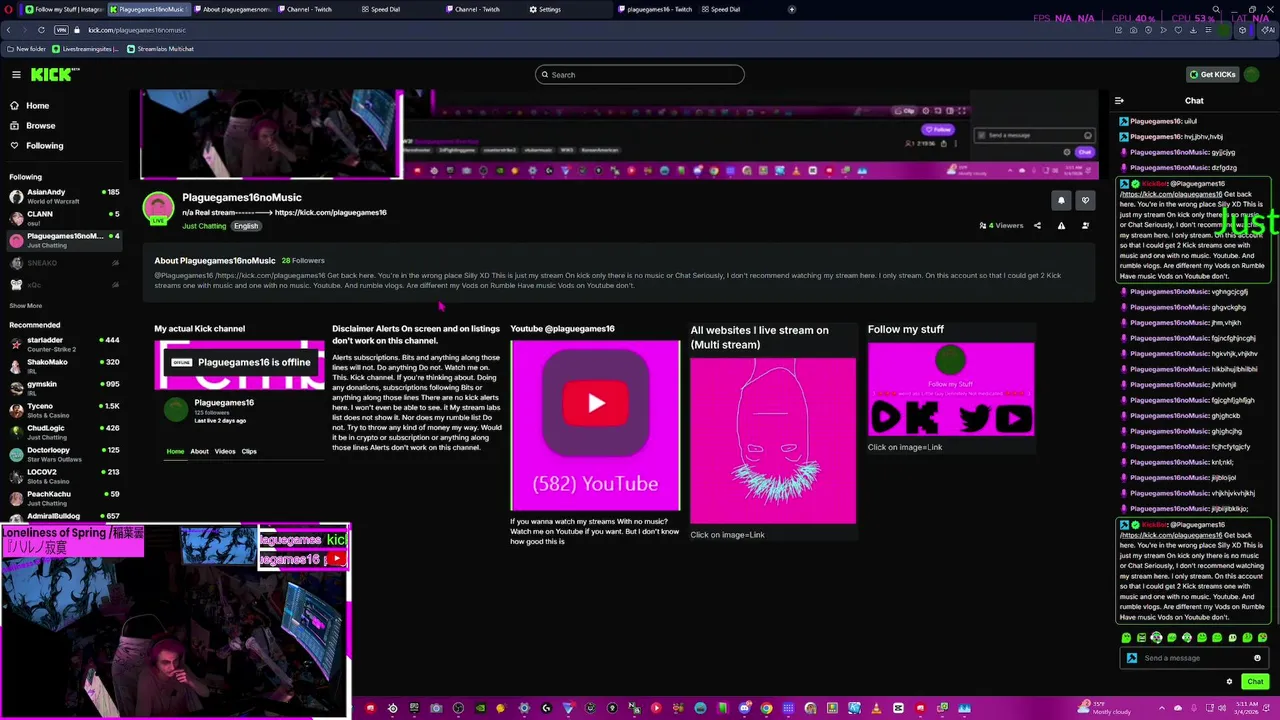Open Livestreamingsites bookmark
The image size is (1280, 720).
(86, 49)
